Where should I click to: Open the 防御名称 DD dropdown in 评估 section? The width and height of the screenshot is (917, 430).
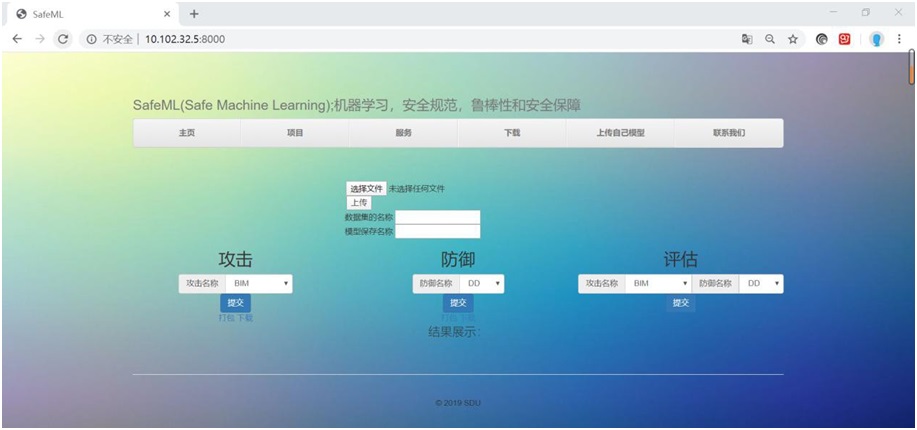point(762,284)
